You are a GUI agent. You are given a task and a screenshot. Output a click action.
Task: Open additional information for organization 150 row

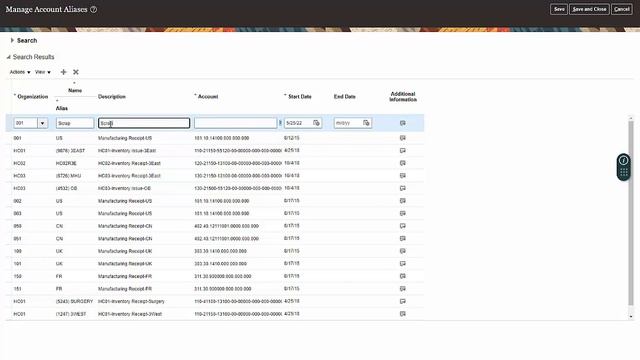point(403,276)
